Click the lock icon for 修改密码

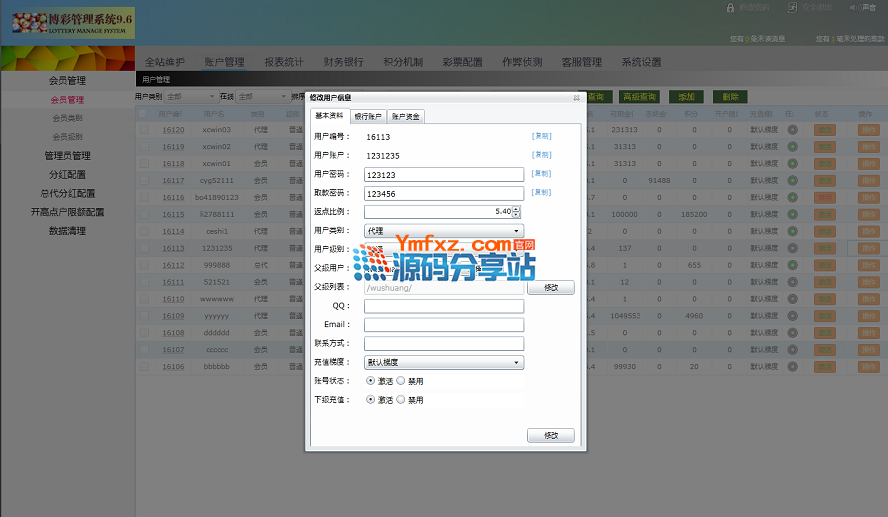(729, 8)
